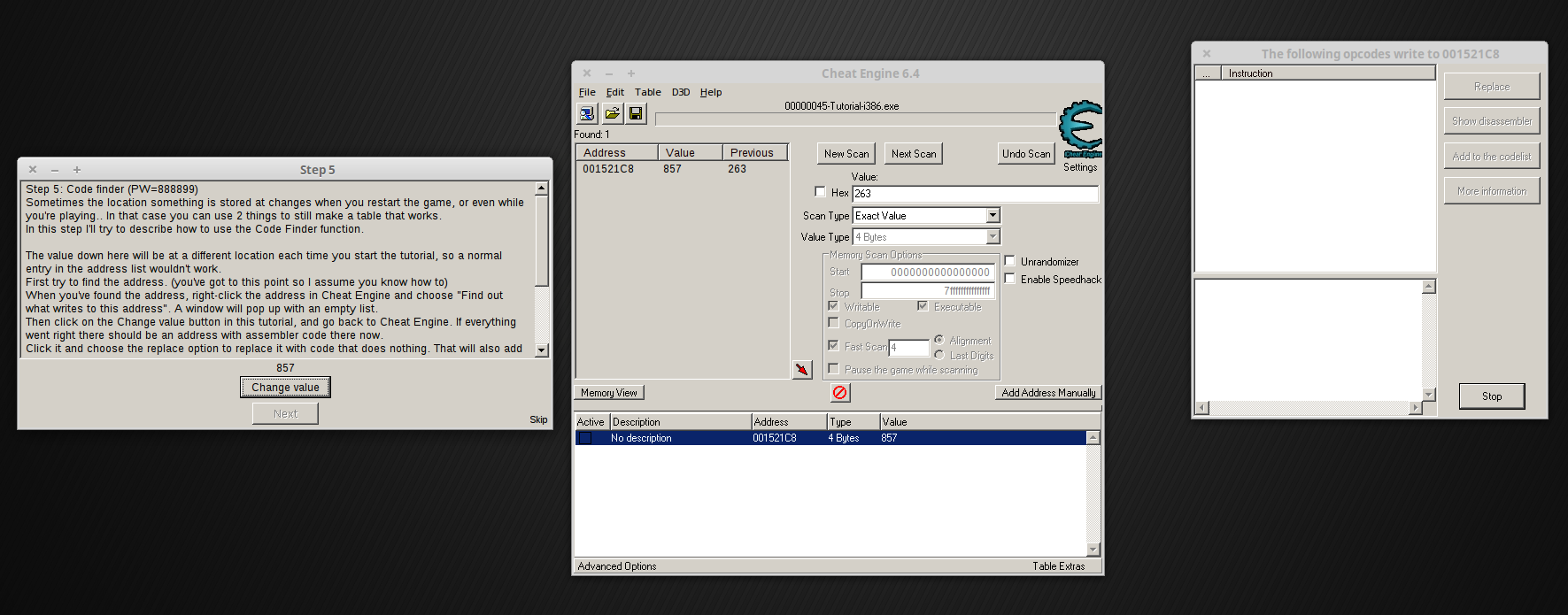This screenshot has height=615, width=1568.
Task: Open Table Extras
Action: click(1058, 566)
